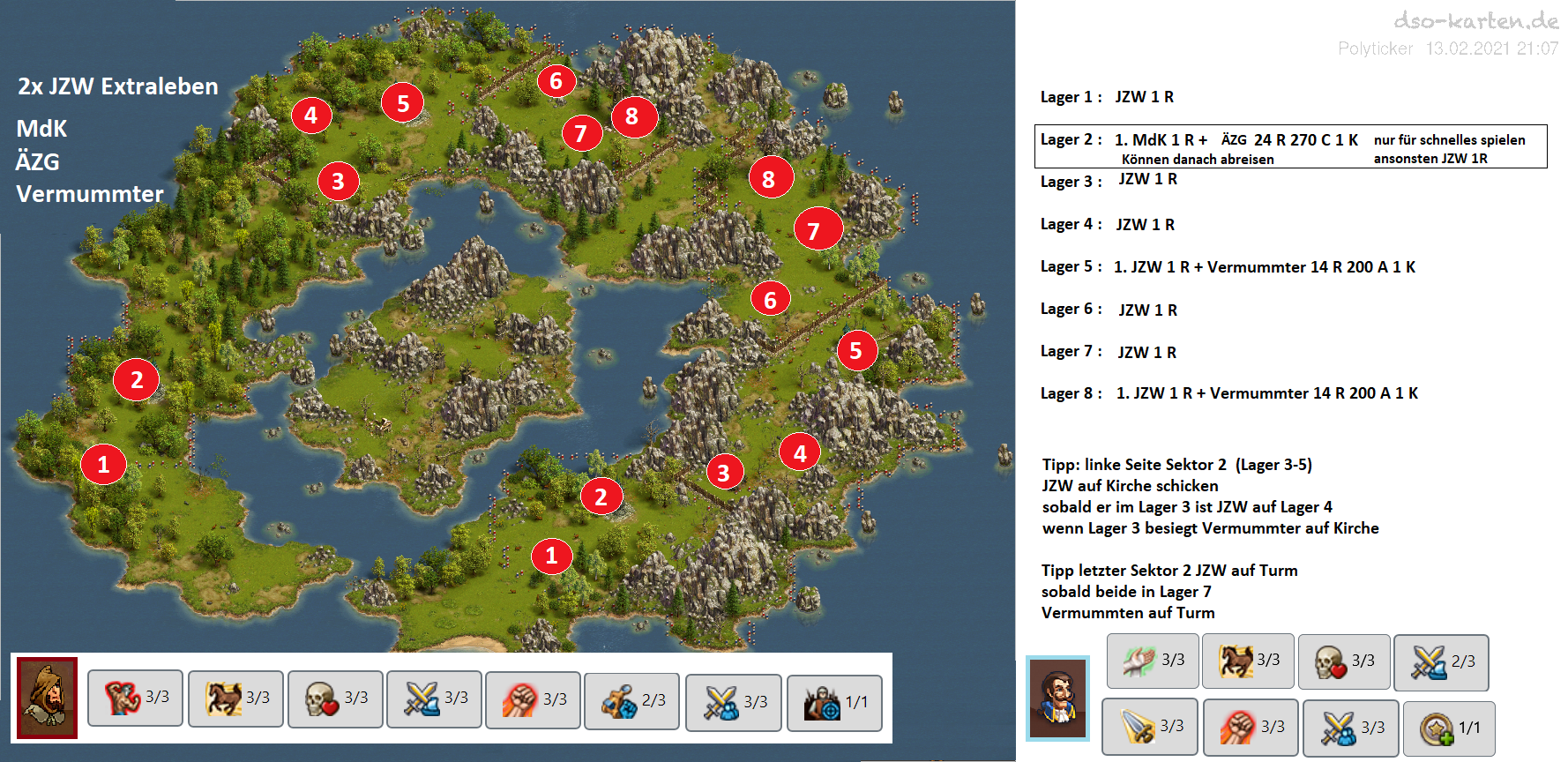The image size is (1568, 762).
Task: Click the soldier with target skill 1/1
Action: point(833,702)
